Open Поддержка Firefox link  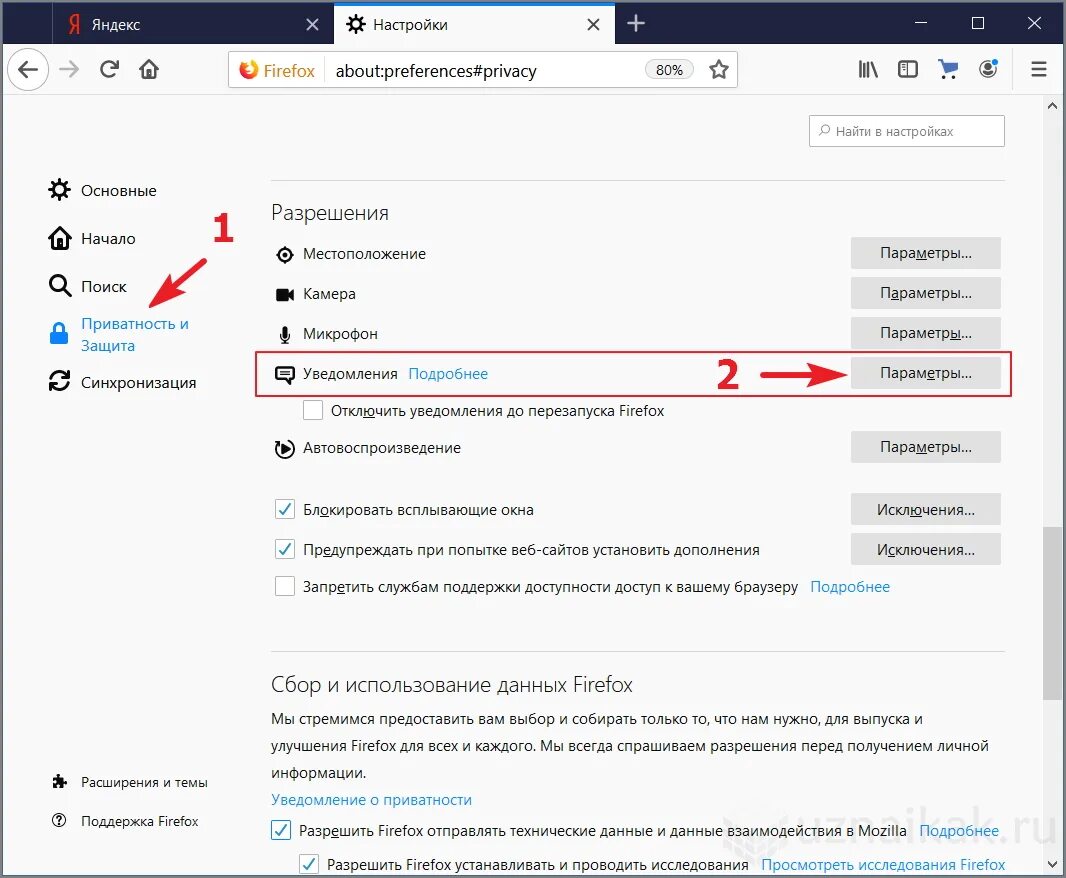pyautogui.click(x=125, y=821)
